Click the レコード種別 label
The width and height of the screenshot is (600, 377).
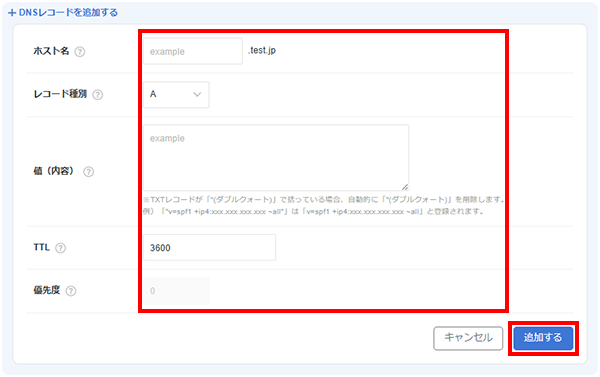click(60, 94)
